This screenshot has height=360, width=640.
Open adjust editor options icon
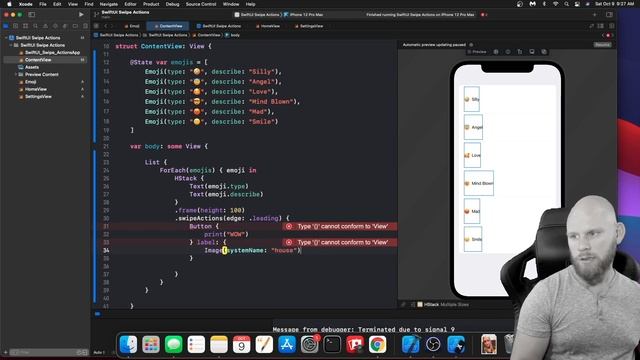(600, 26)
